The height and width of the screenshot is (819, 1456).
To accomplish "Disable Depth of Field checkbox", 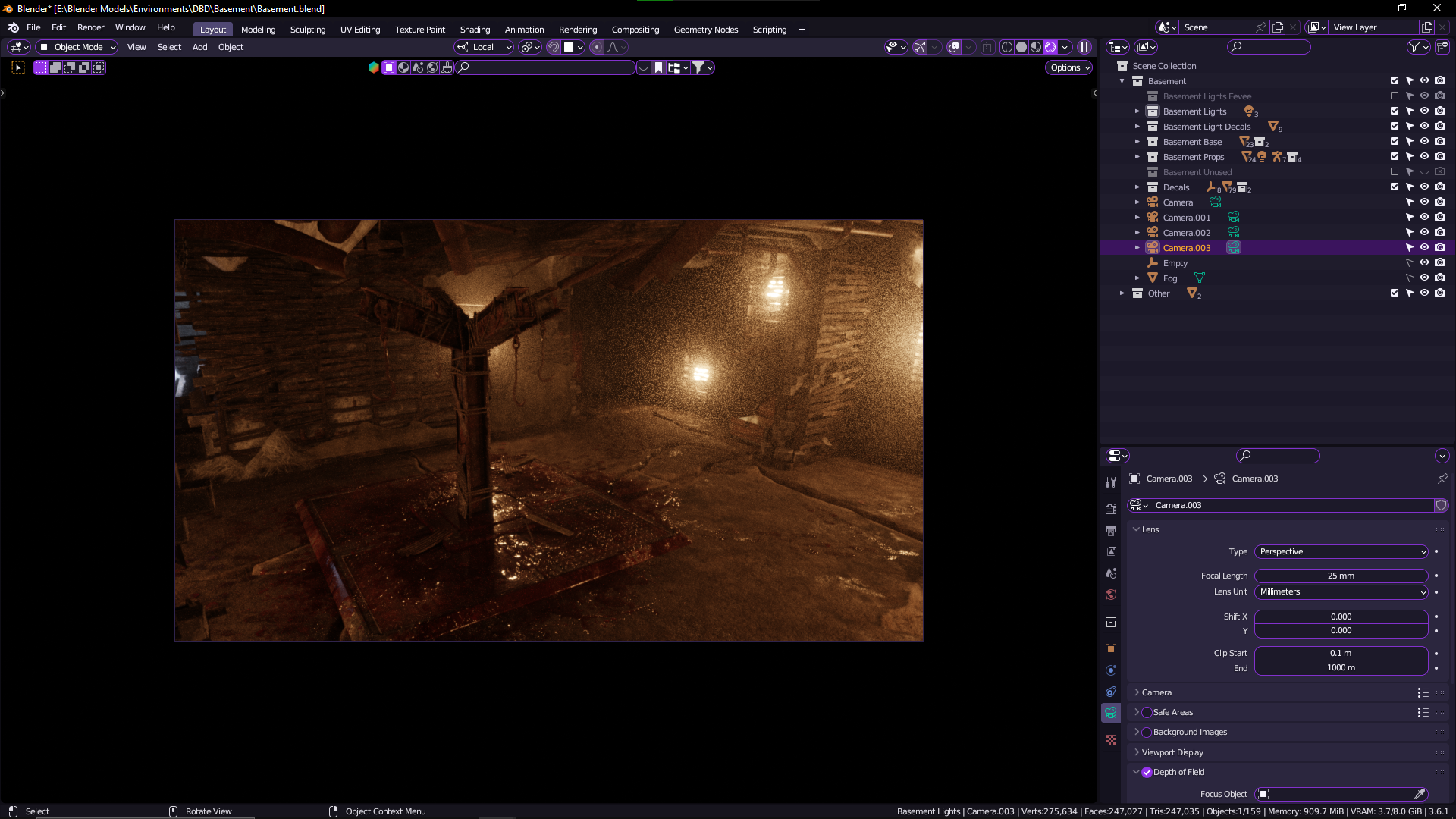I will [1147, 772].
